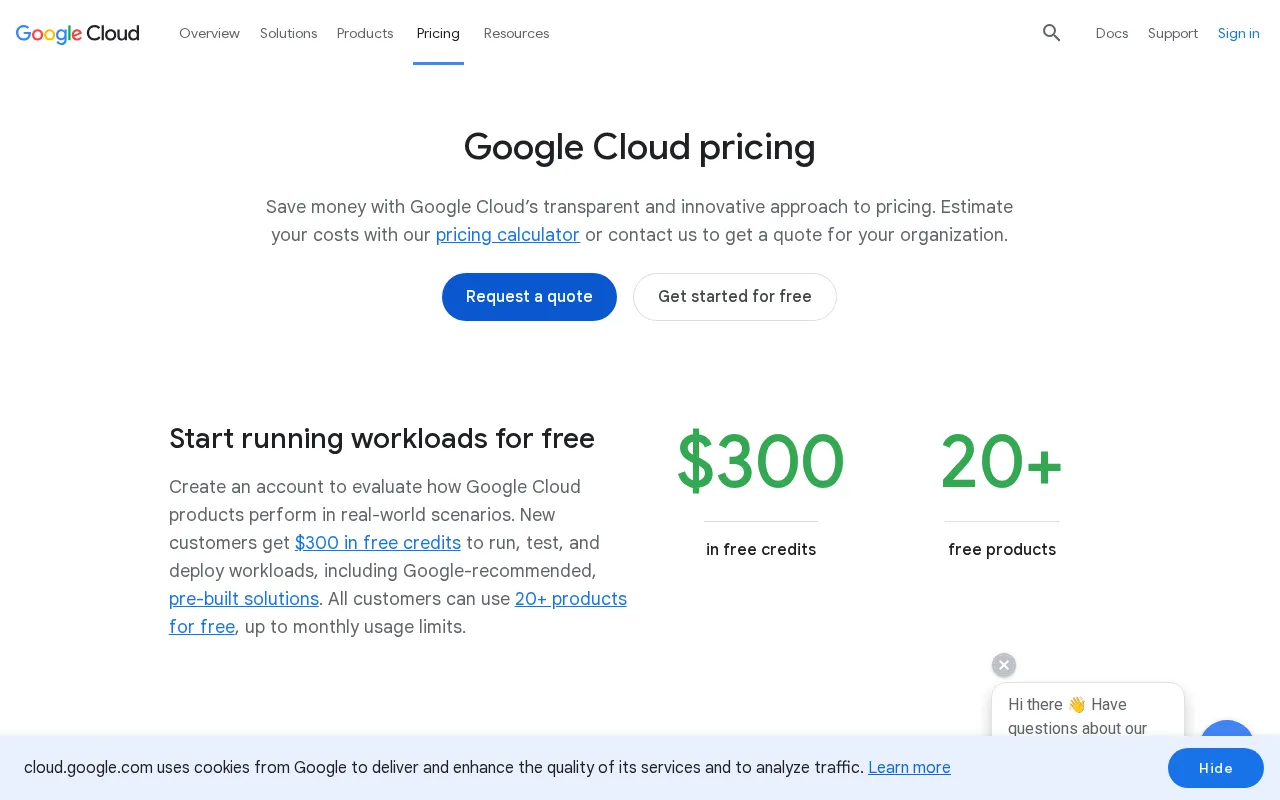1280x800 pixels.
Task: Open the Google Cloud logo home link
Action: (78, 33)
